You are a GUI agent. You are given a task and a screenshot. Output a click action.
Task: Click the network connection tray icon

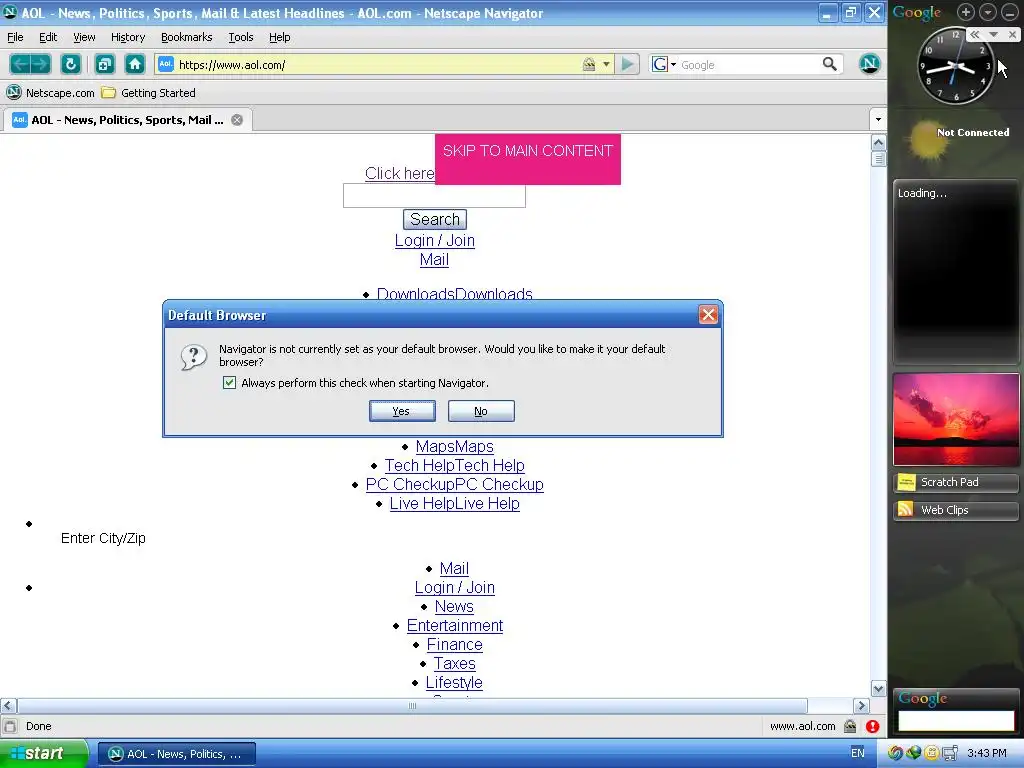[950, 753]
